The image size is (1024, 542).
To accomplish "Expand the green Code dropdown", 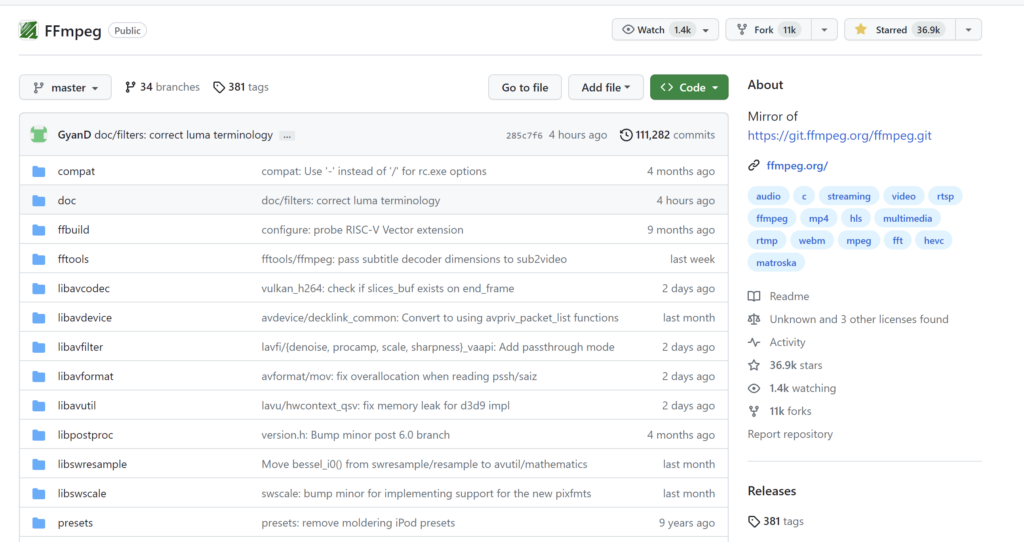I will (689, 88).
